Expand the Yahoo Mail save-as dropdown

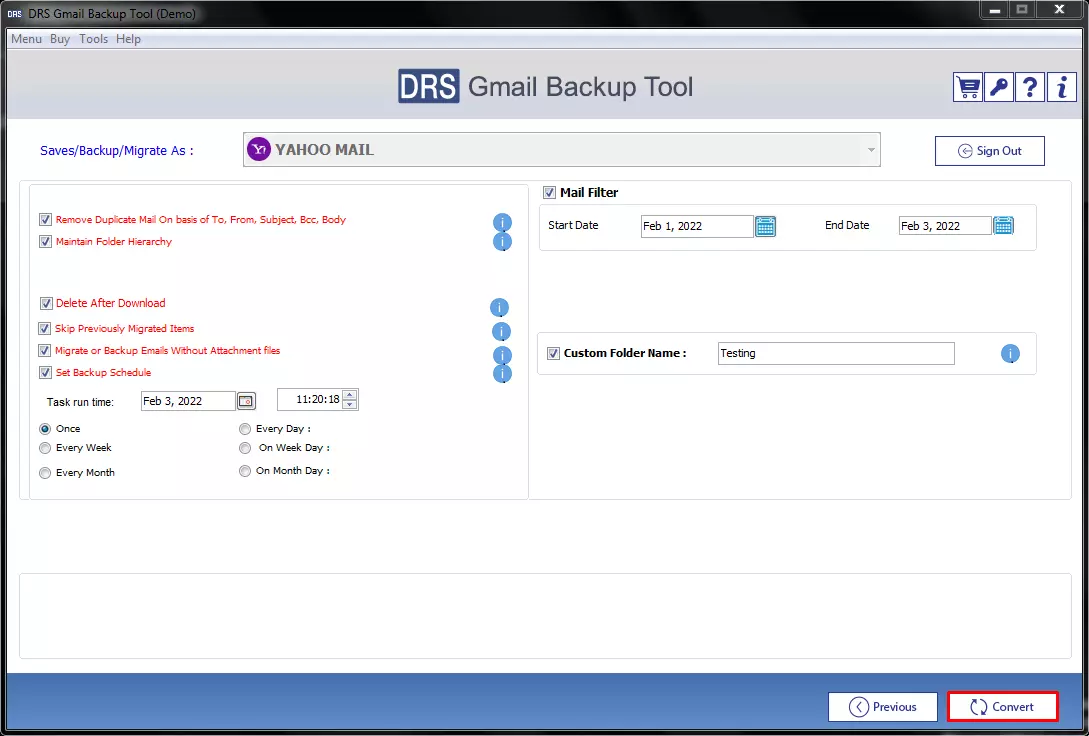[872, 150]
